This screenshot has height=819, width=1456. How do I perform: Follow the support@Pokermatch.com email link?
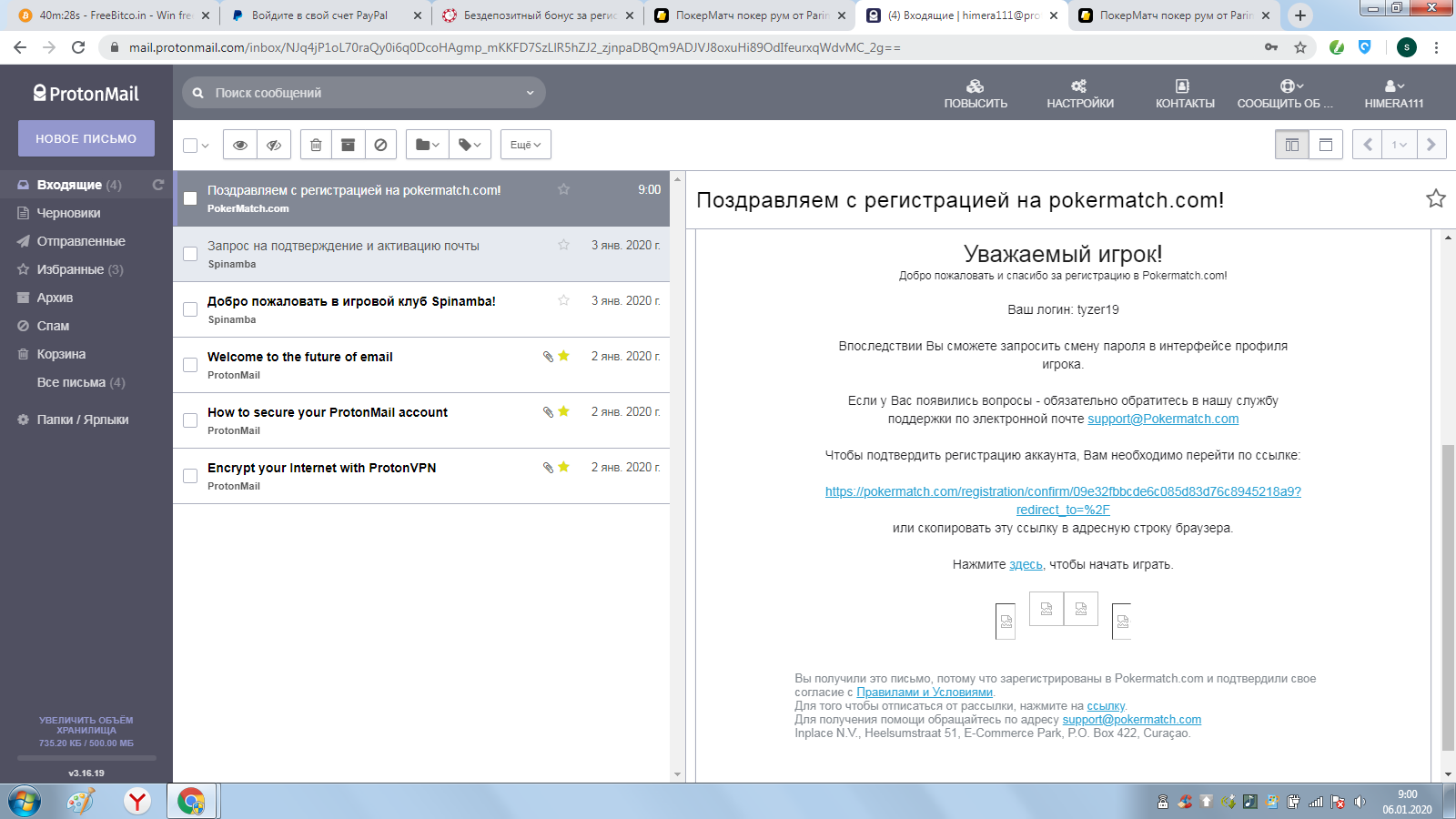(x=1163, y=419)
